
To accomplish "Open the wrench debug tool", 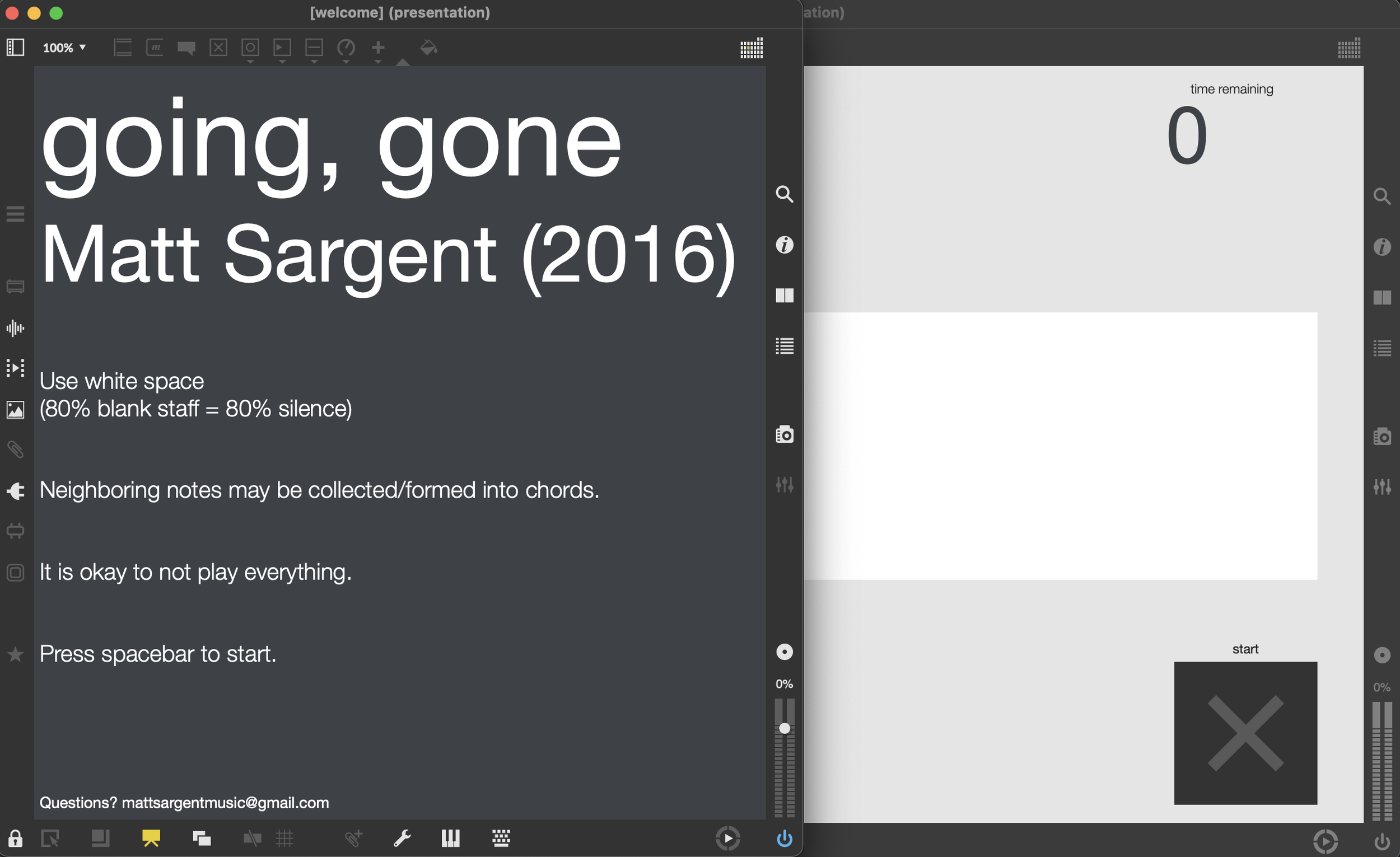I will tap(402, 839).
